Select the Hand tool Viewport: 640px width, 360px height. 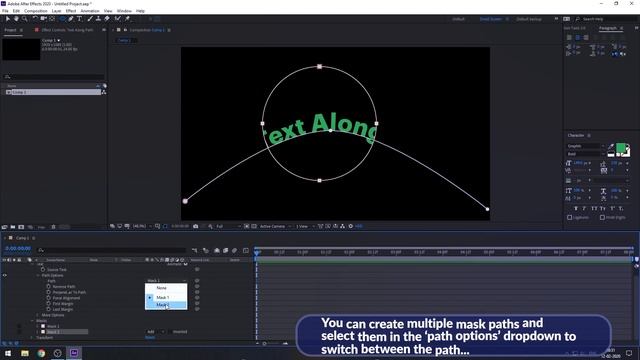pos(16,19)
